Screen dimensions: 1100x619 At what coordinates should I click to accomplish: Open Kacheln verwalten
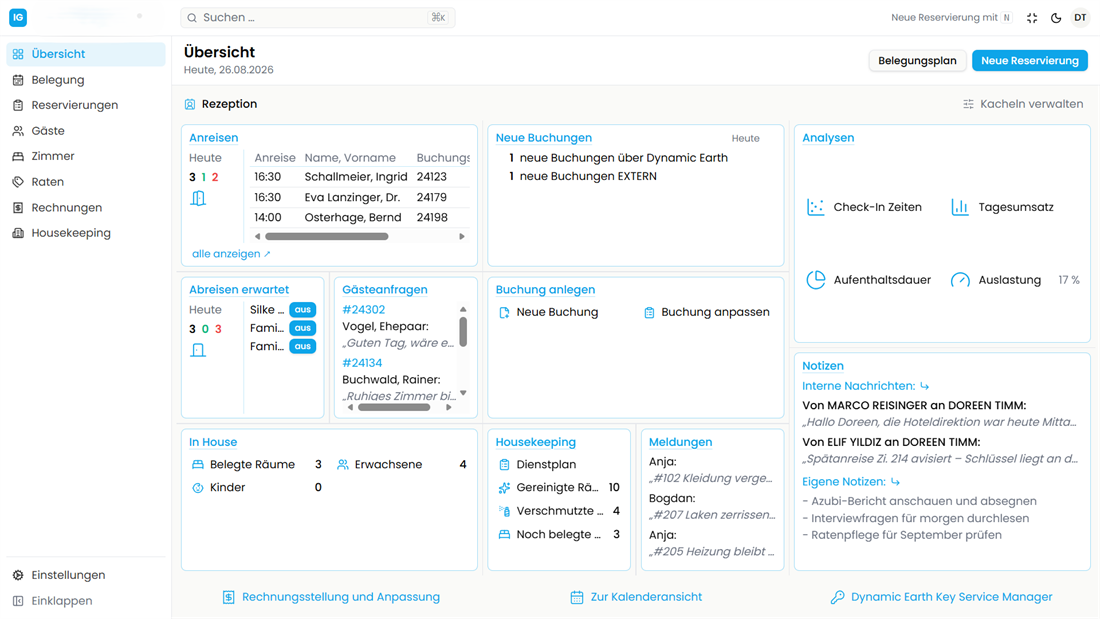point(1023,104)
